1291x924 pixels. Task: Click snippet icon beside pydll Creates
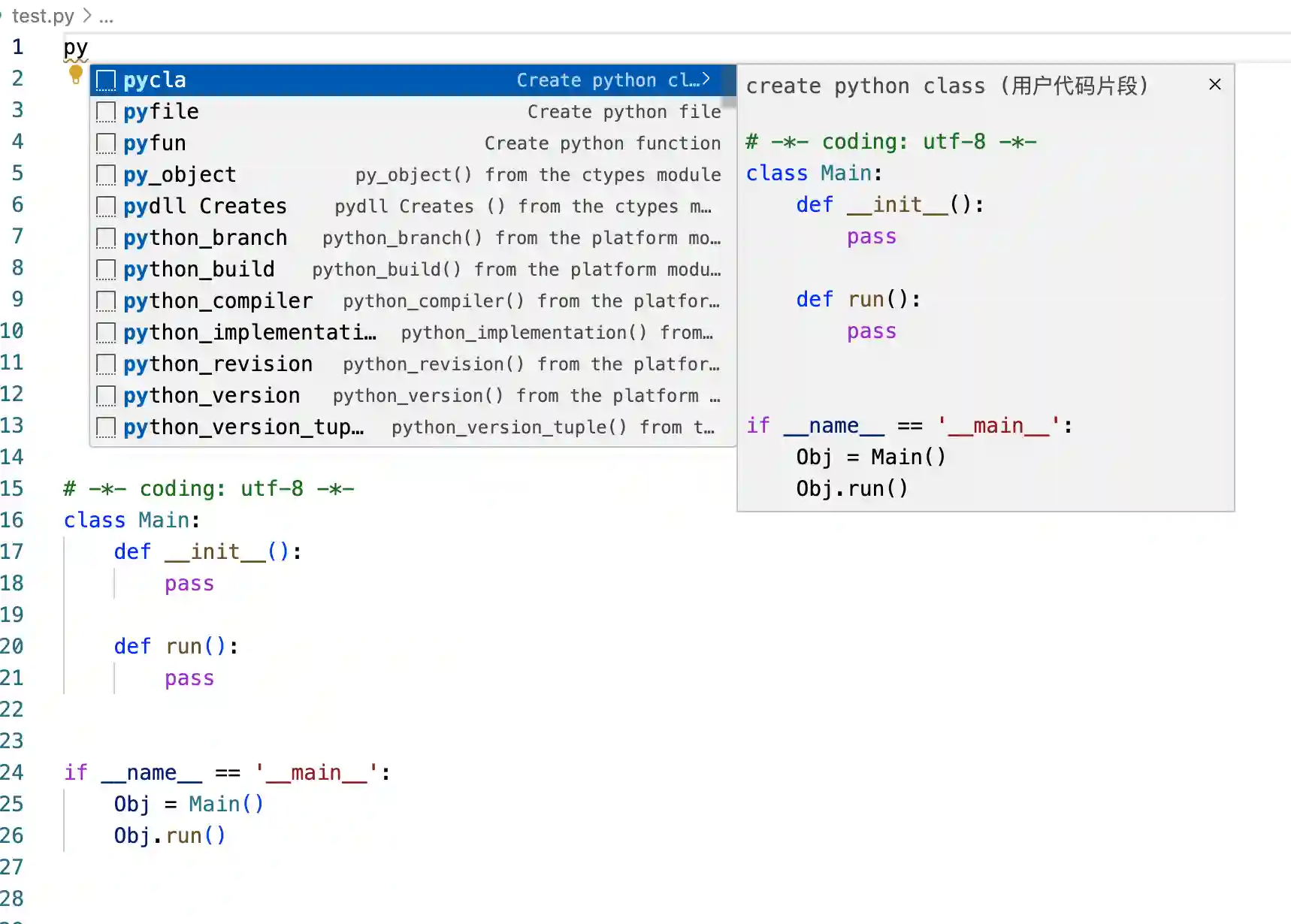click(x=106, y=207)
